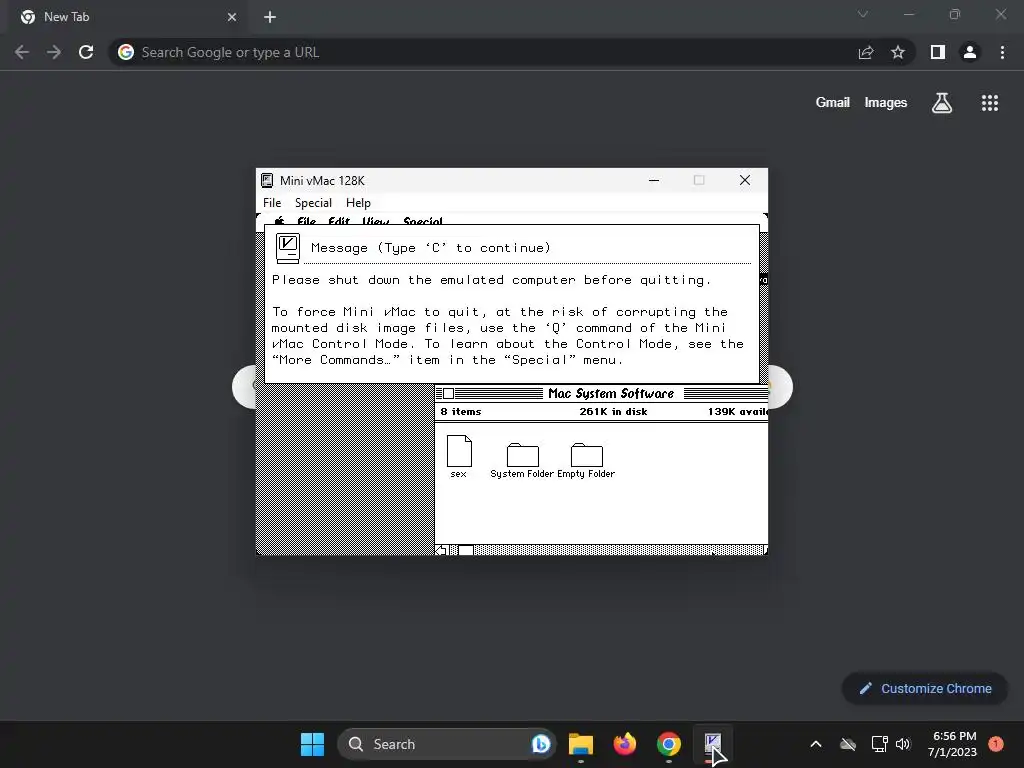Open the emulated Mac View menu

pyautogui.click(x=376, y=221)
